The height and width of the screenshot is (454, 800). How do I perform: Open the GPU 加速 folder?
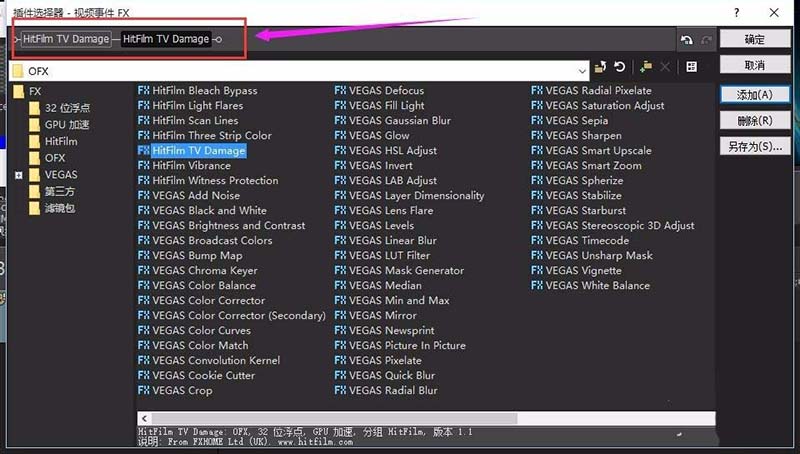coord(66,125)
